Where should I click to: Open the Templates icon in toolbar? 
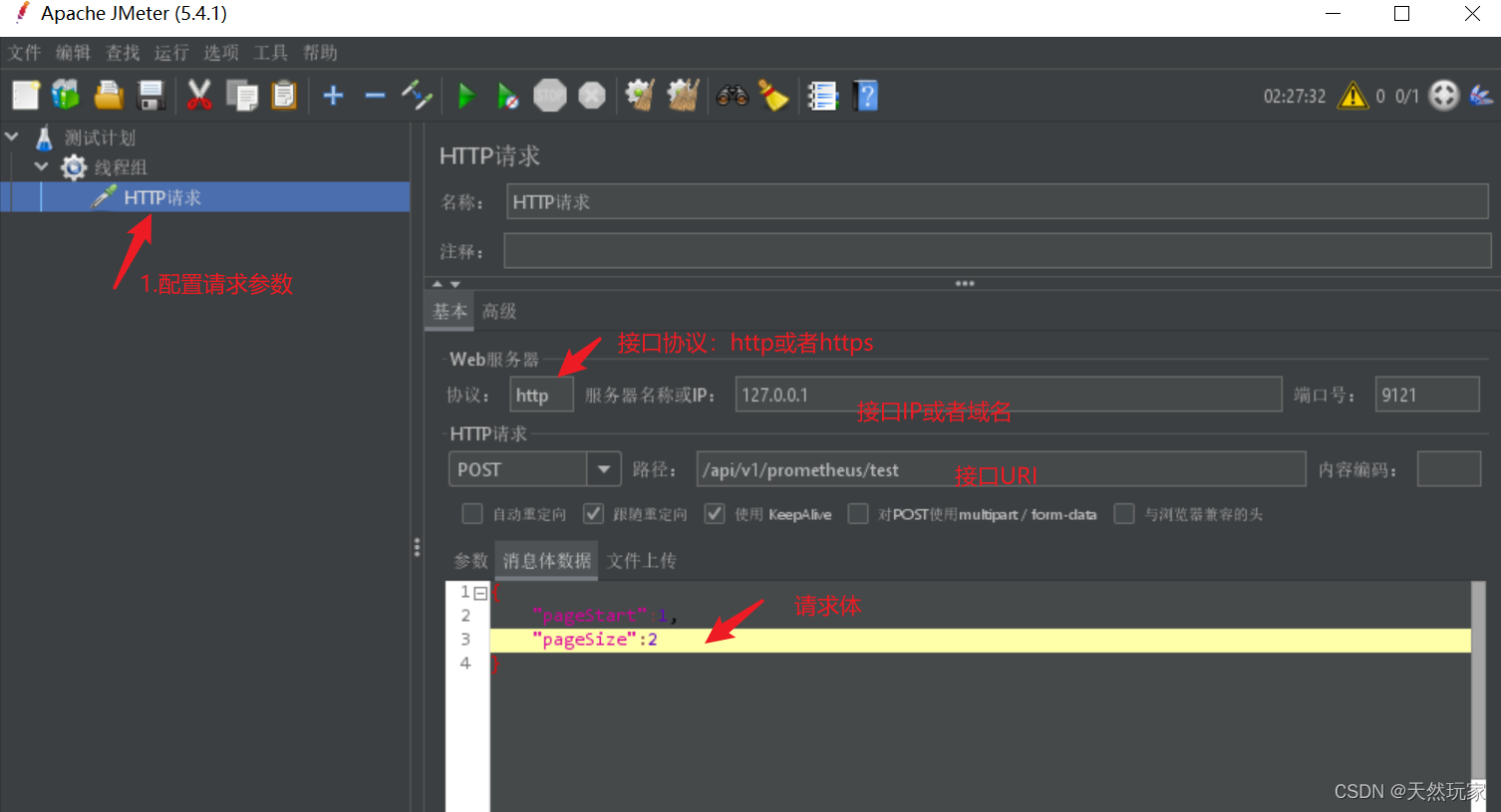66,96
